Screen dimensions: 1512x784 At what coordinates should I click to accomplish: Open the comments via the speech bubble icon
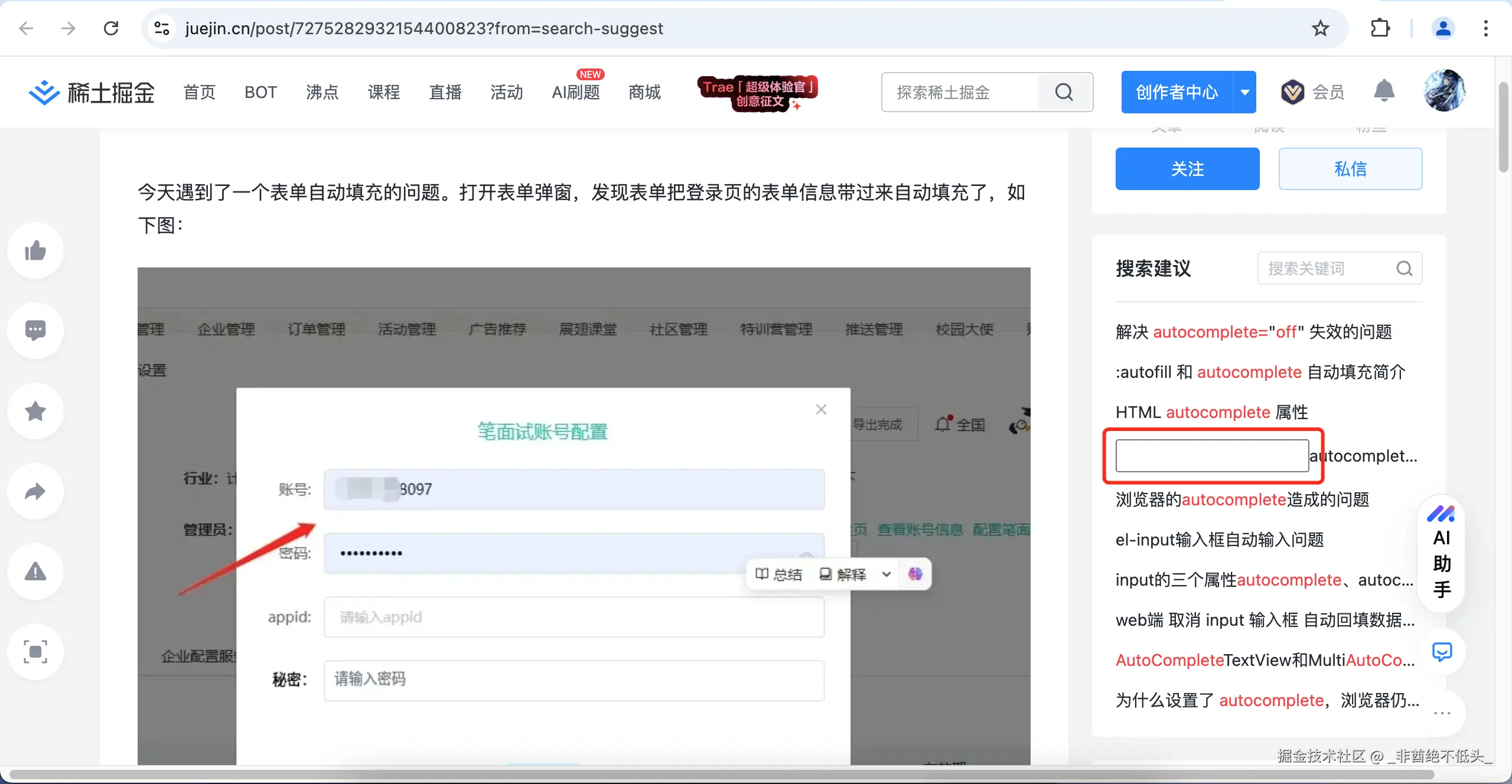(35, 330)
